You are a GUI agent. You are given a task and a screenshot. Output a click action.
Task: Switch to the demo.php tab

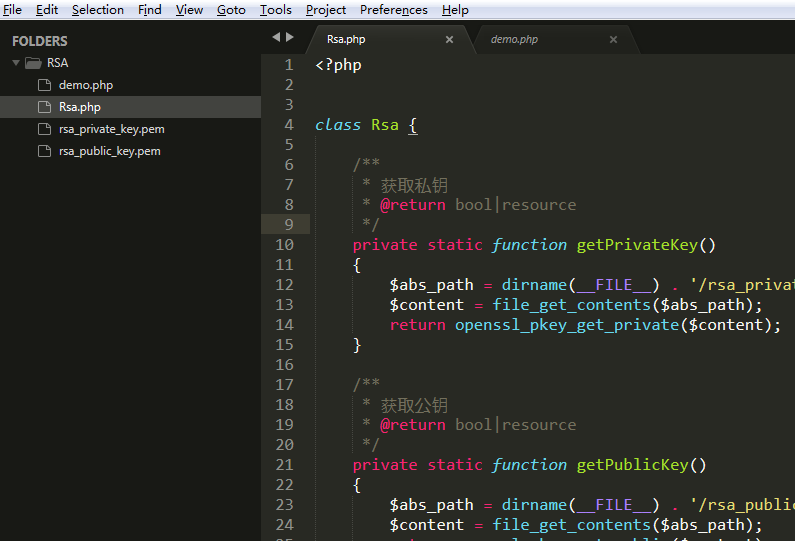[x=514, y=40]
